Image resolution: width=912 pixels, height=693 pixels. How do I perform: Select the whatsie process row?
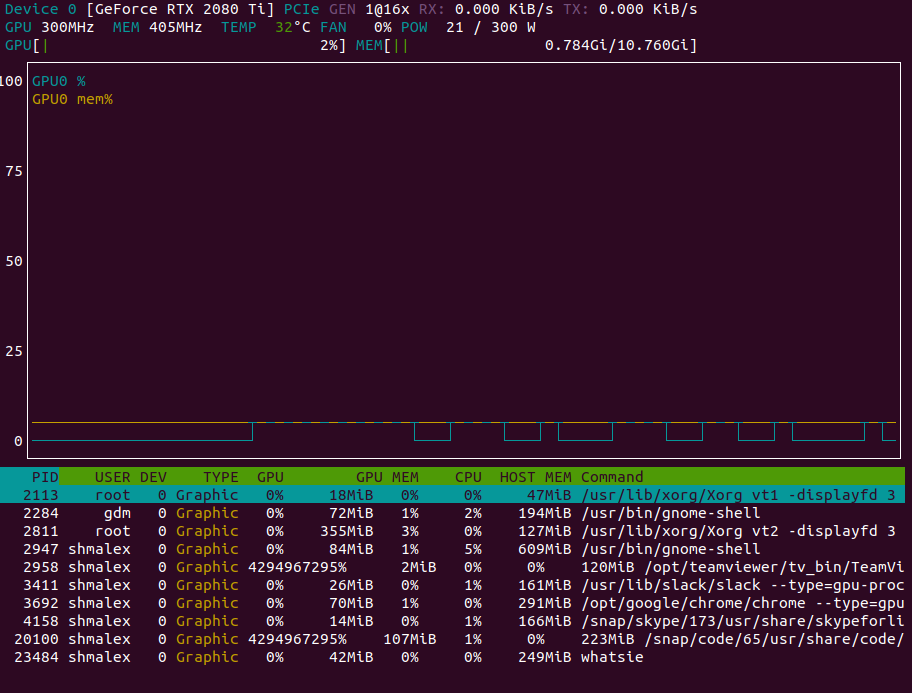coord(453,658)
